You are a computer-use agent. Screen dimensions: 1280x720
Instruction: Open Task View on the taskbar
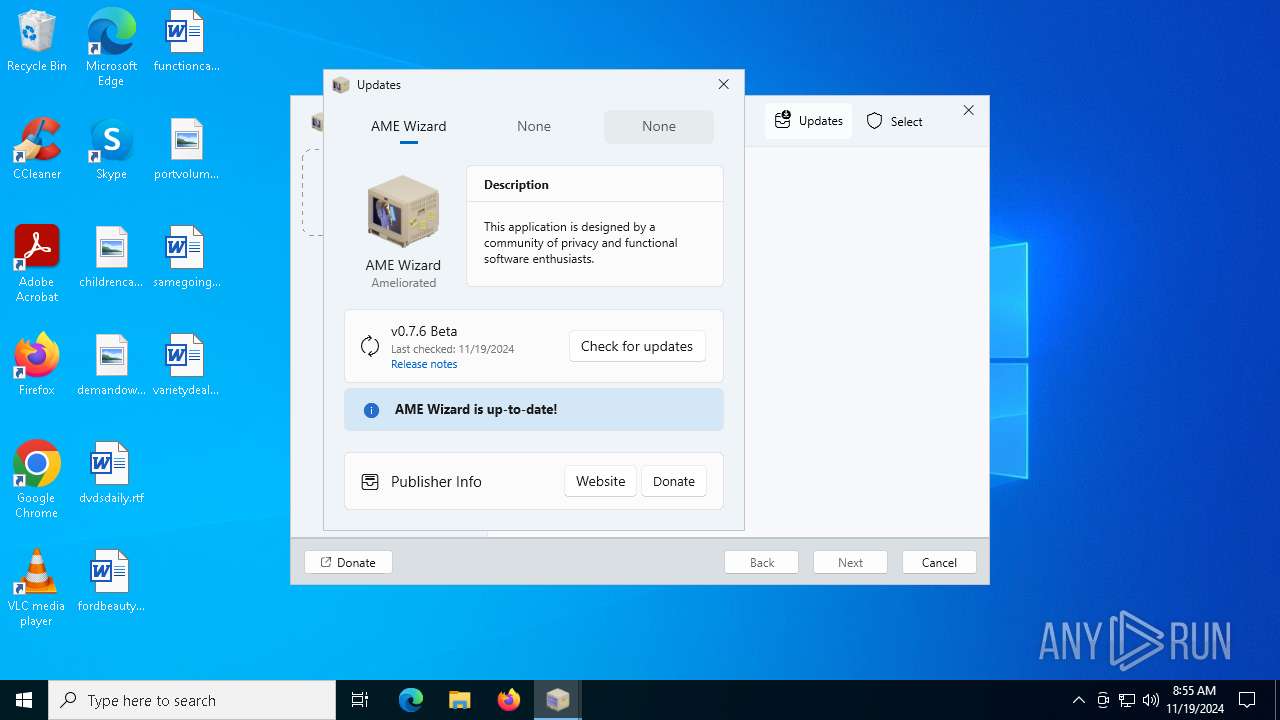coord(360,700)
